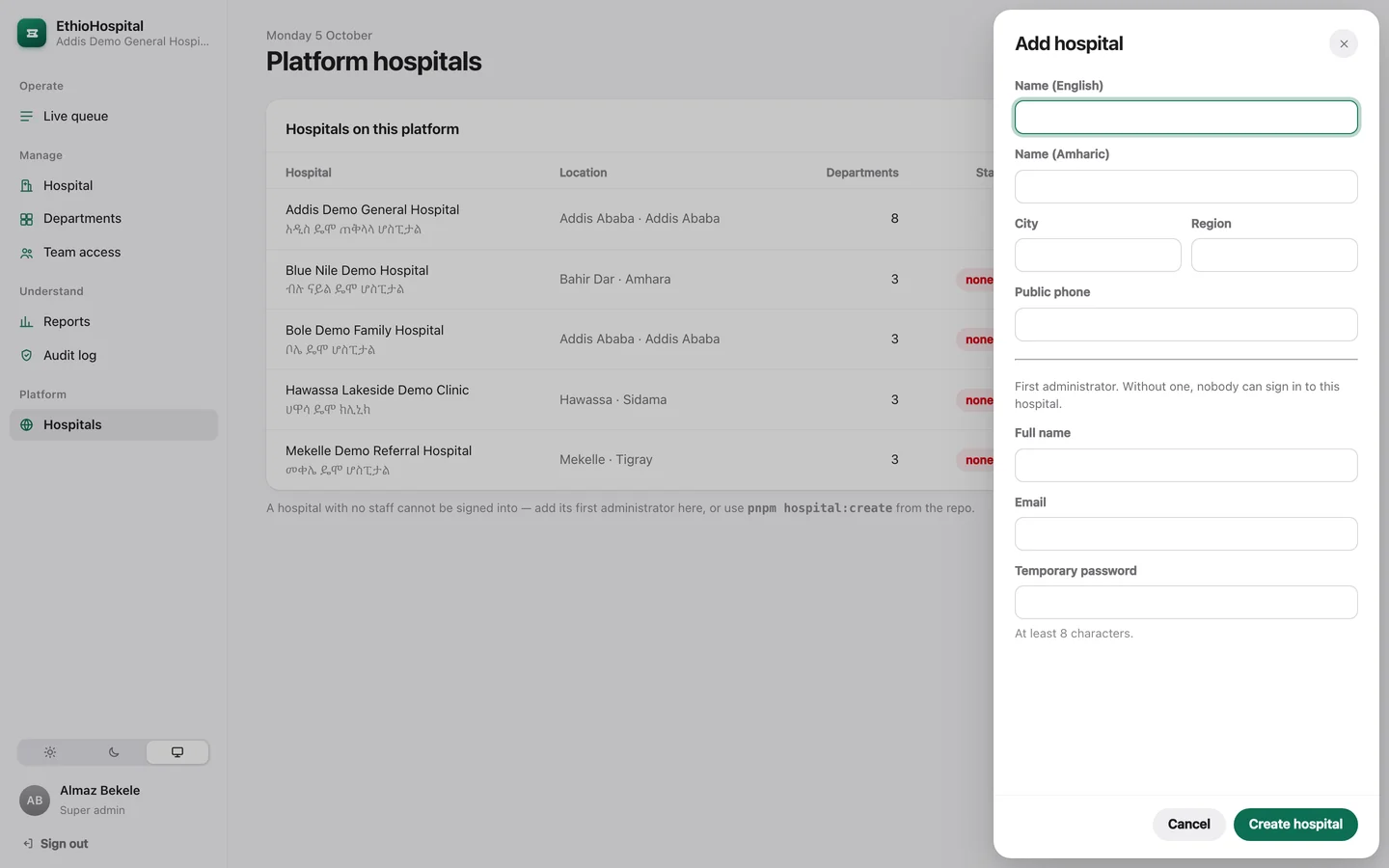Select the system theme option
Image resolution: width=1389 pixels, height=868 pixels.
tap(177, 752)
